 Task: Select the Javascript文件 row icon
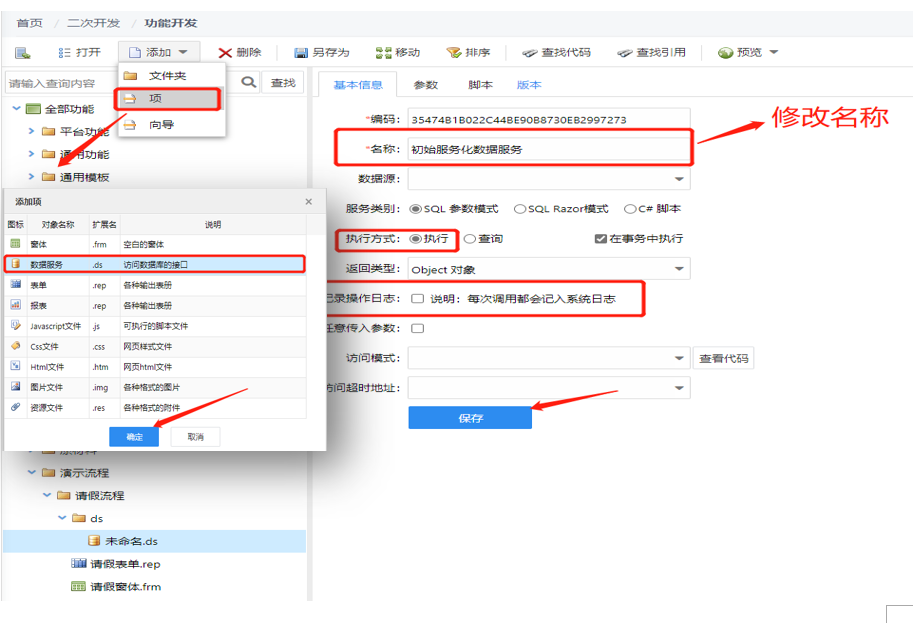point(16,325)
